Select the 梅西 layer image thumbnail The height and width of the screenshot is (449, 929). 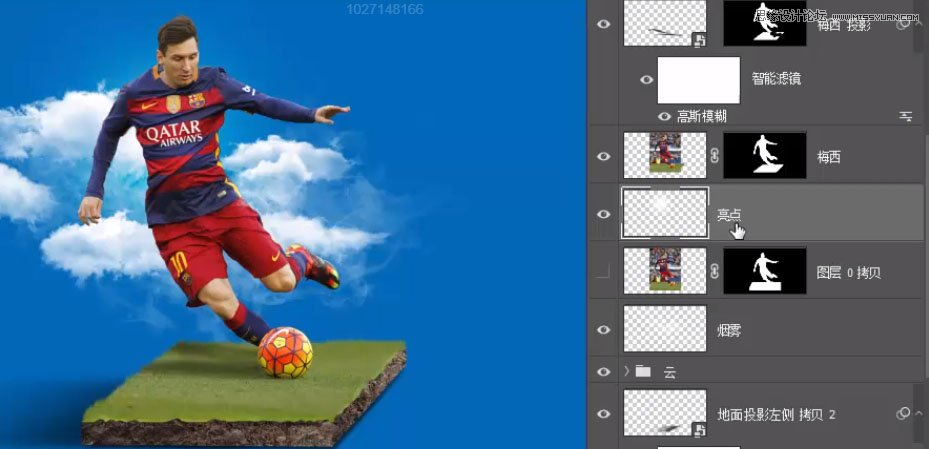[x=665, y=155]
